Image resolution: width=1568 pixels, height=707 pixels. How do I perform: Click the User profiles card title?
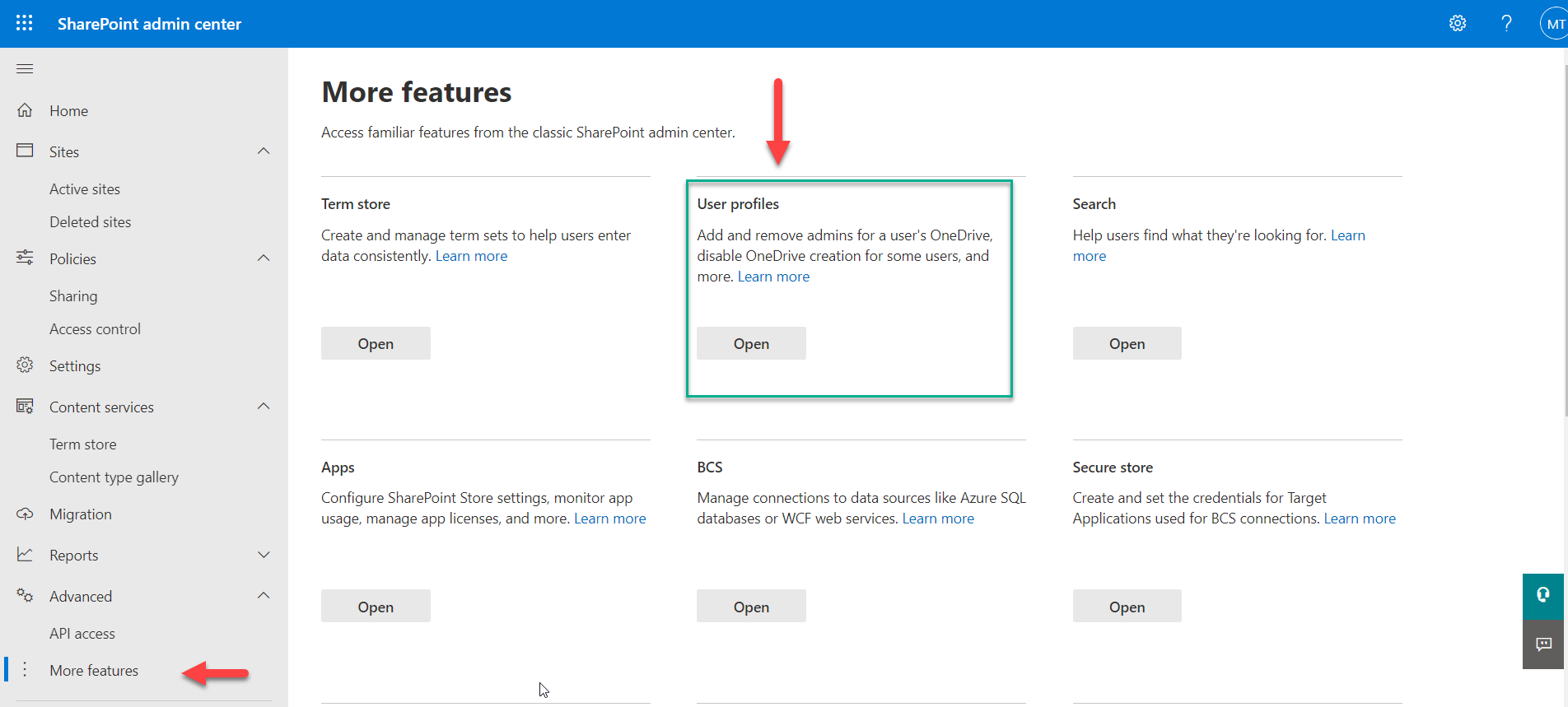click(x=738, y=204)
